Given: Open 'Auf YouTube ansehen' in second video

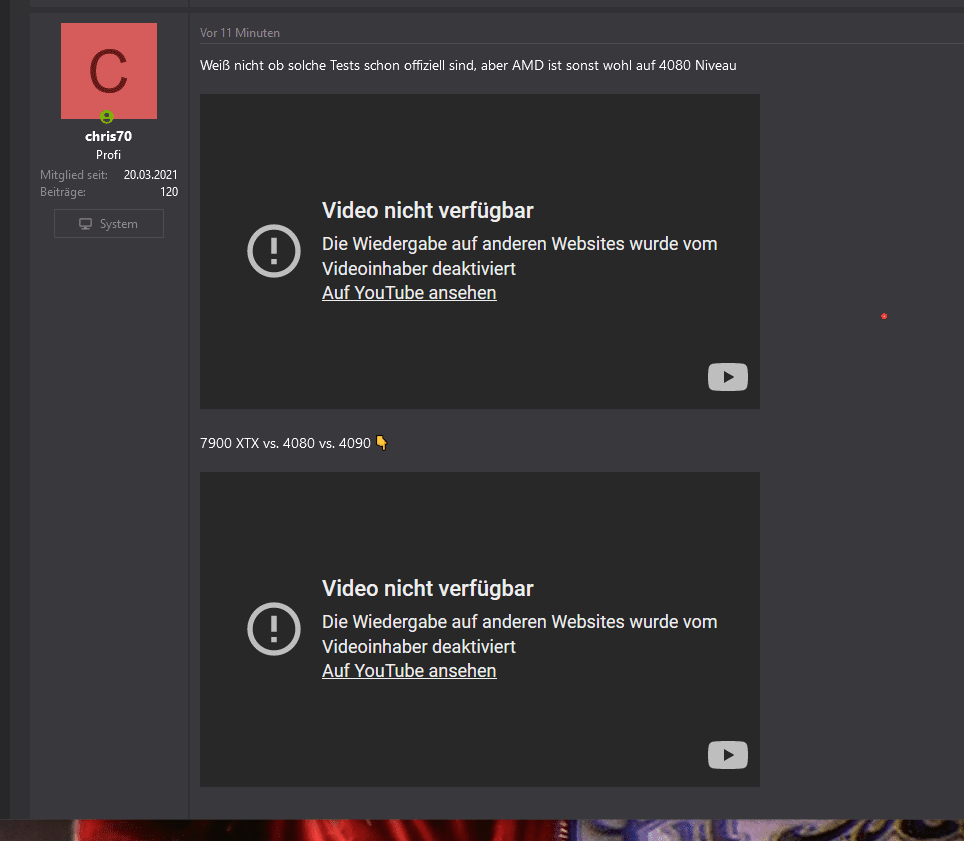Looking at the screenshot, I should (409, 671).
